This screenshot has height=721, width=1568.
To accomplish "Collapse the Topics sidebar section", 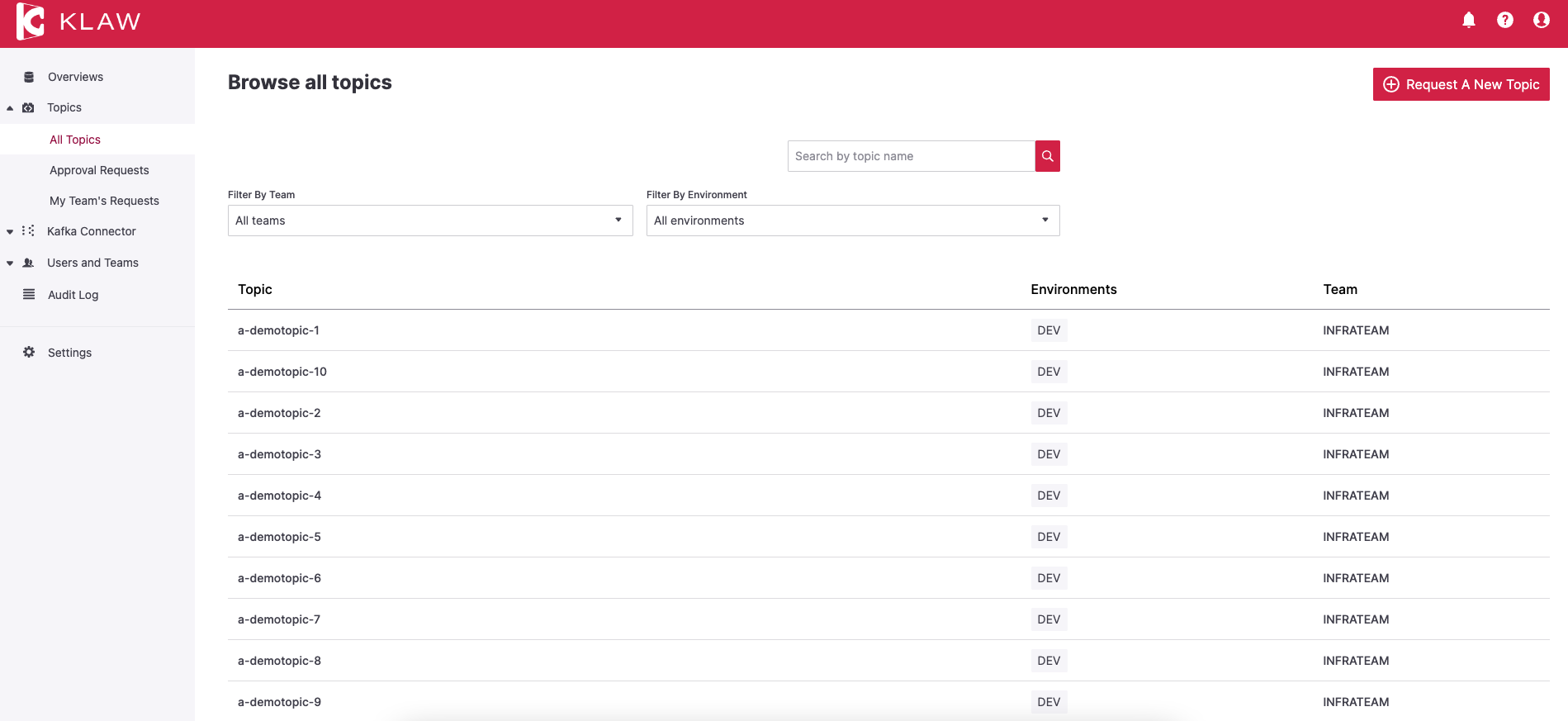I will 10,108.
